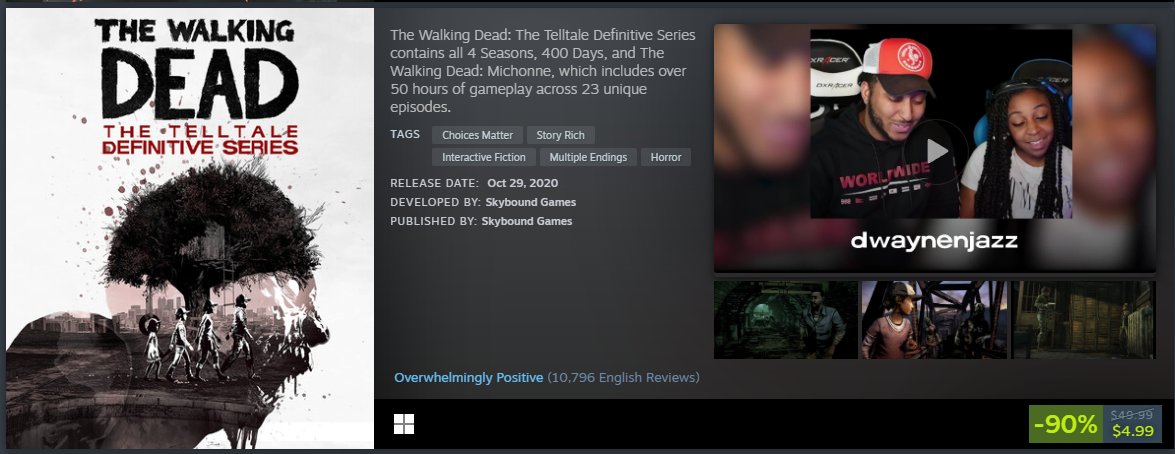The height and width of the screenshot is (454, 1175).
Task: Open the dark tunnel scene screenshot
Action: coord(785,320)
